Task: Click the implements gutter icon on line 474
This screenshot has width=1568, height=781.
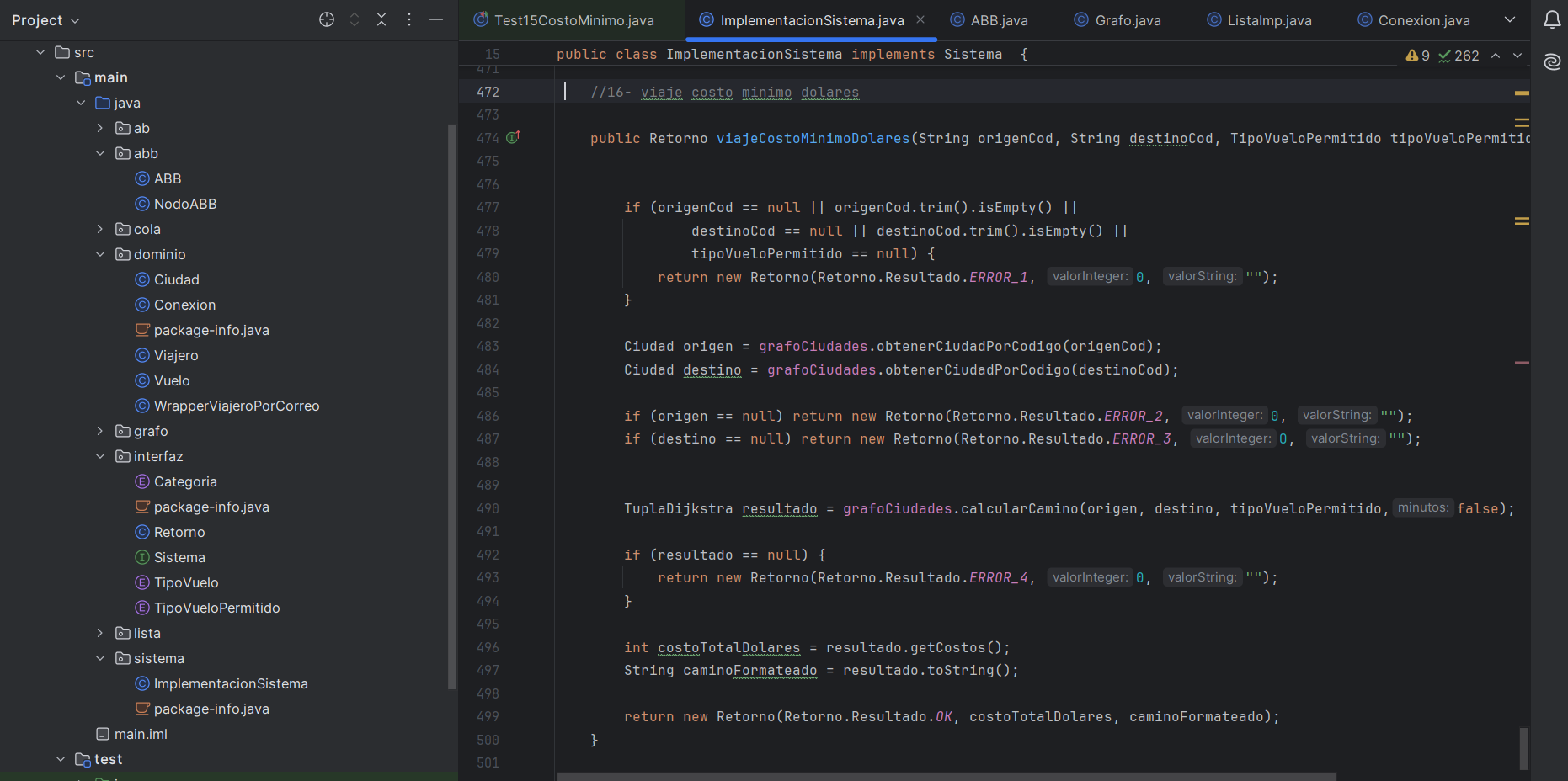Action: tap(513, 137)
